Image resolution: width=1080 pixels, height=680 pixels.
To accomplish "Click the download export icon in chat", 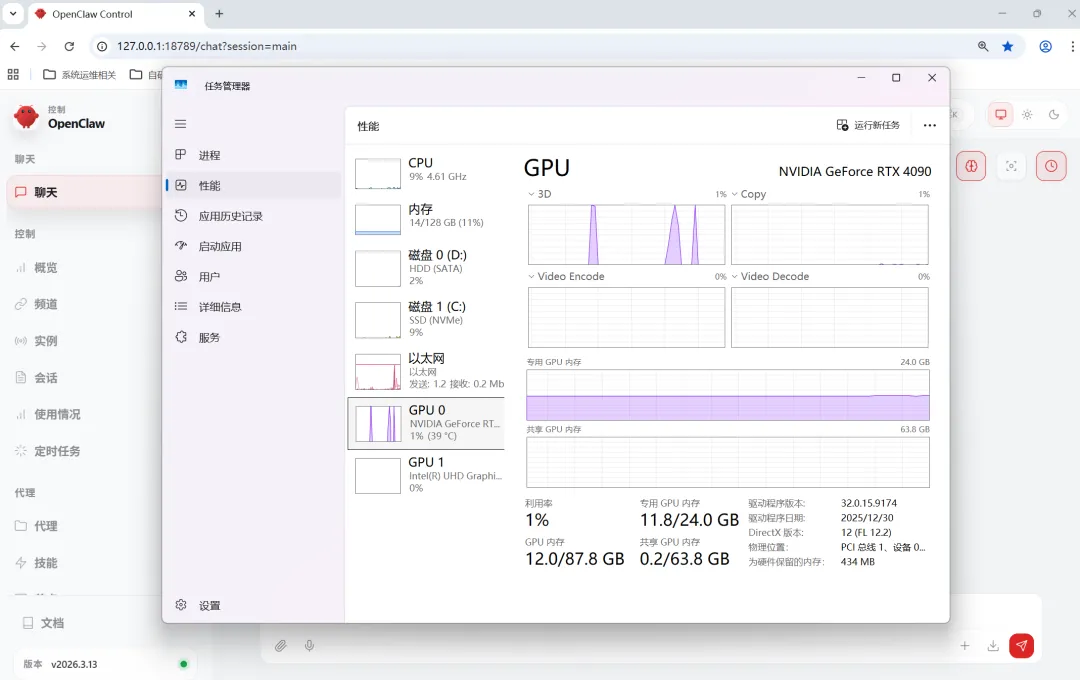I will [993, 646].
